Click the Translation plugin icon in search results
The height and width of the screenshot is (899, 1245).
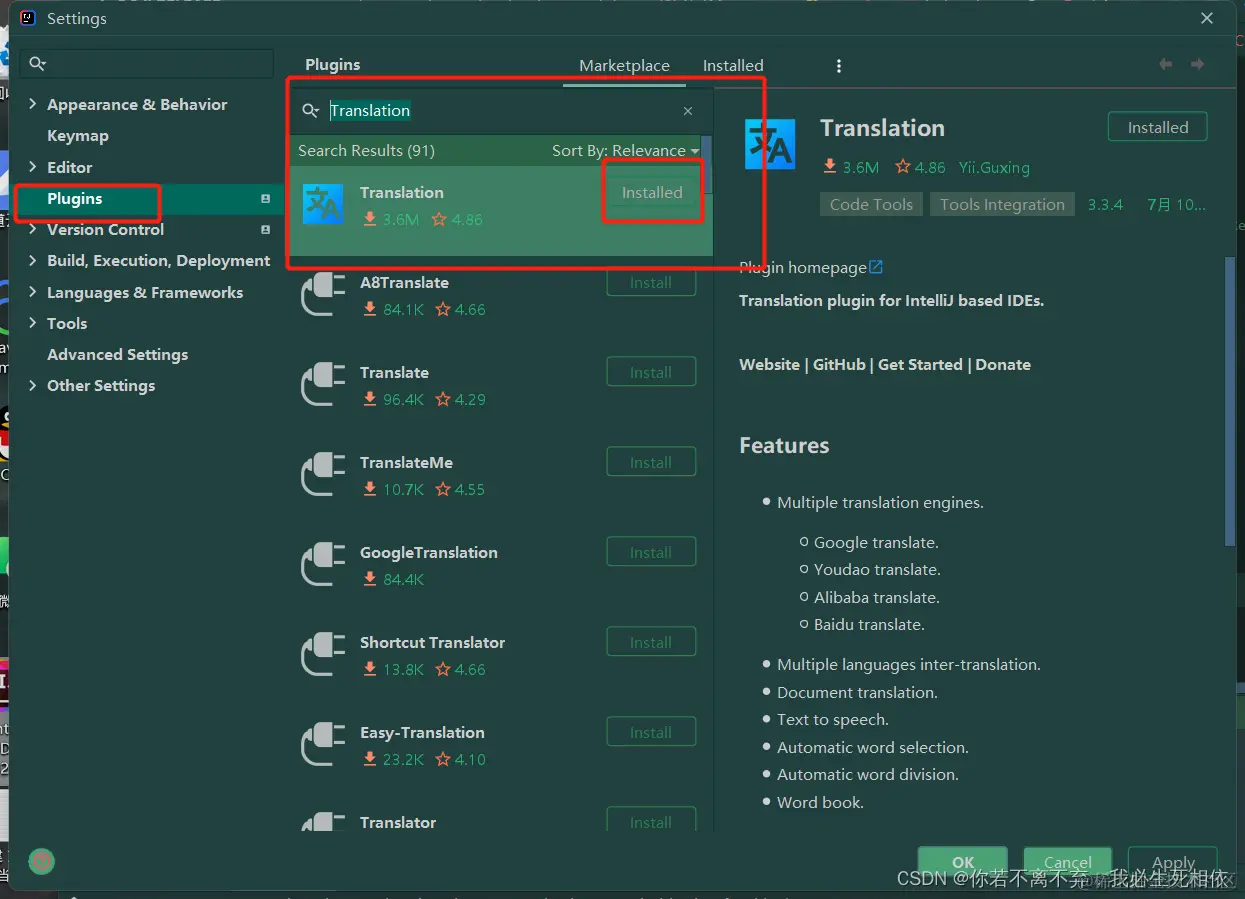coord(323,204)
